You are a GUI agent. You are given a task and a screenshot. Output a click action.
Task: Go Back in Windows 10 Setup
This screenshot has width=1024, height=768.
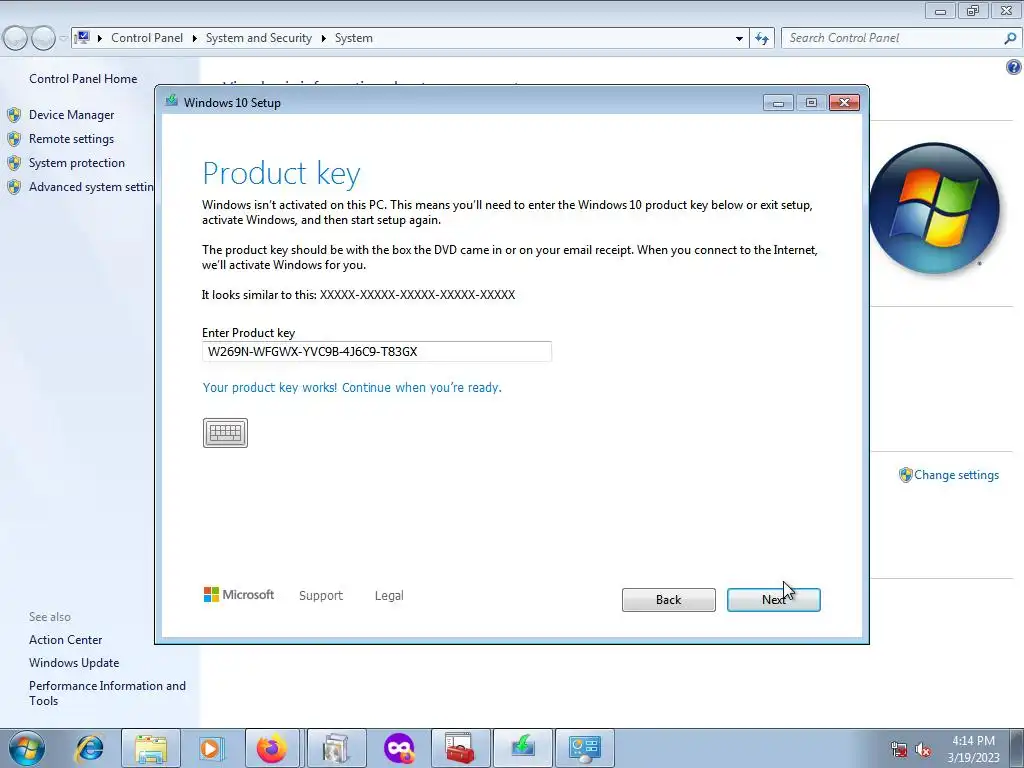pos(668,600)
